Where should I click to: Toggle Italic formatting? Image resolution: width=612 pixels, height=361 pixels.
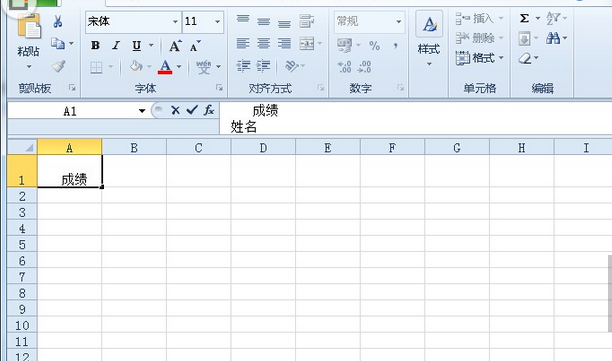tap(116, 46)
